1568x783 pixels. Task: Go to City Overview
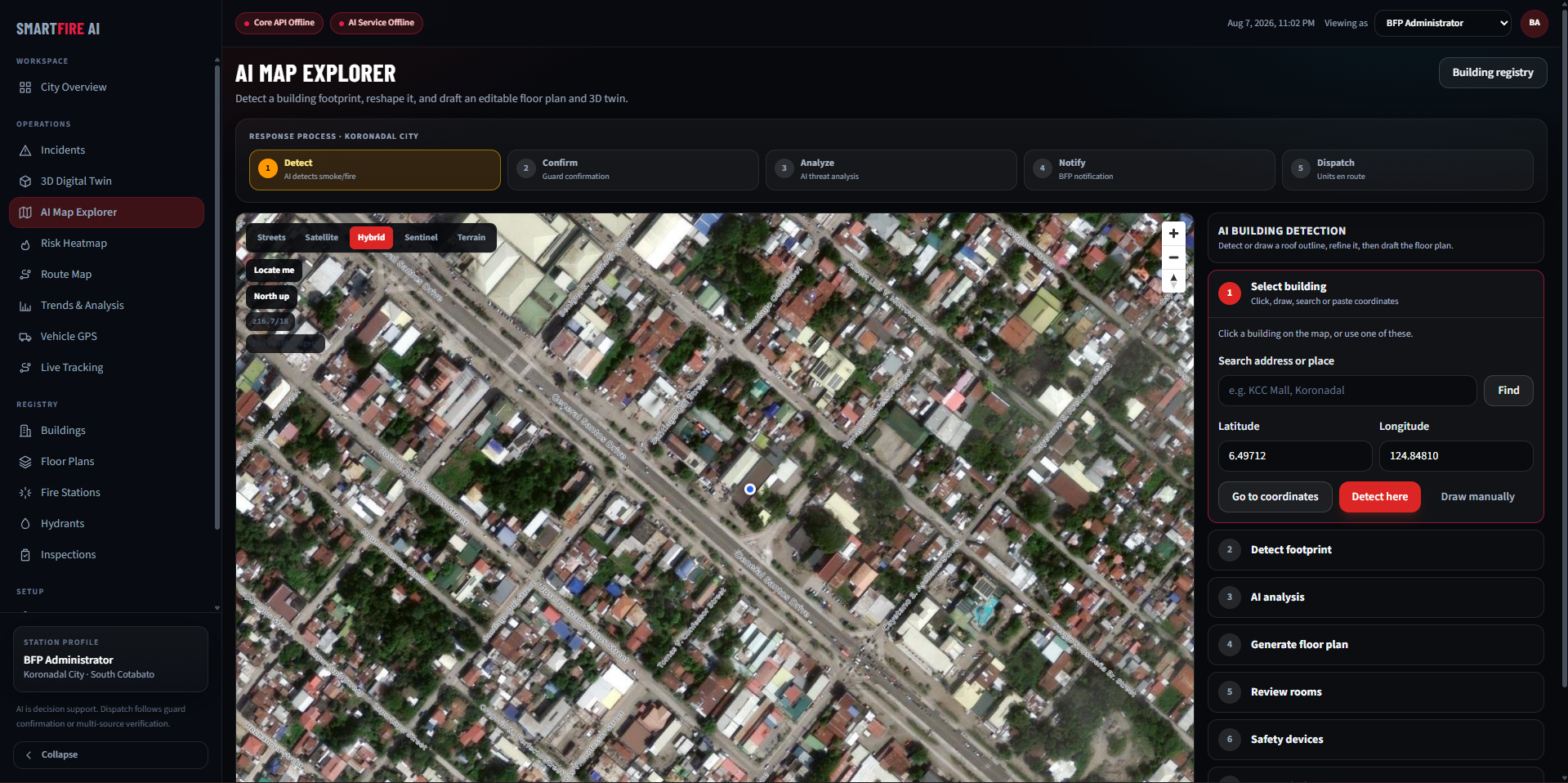point(106,87)
